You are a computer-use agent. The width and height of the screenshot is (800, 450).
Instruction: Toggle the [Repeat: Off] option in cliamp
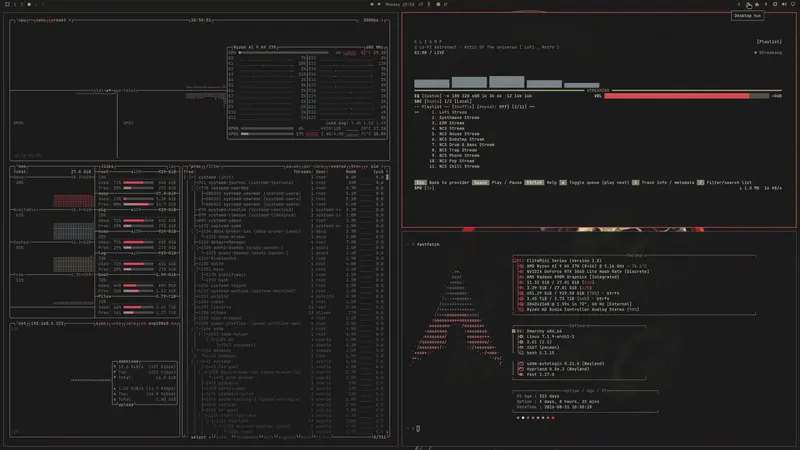492,107
